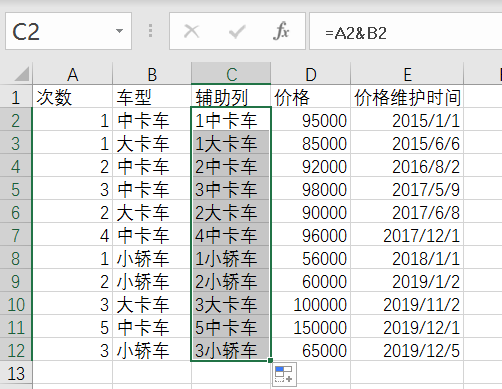Select cell C12 showing 3小轿车
This screenshot has width=502, height=389.
tap(231, 349)
